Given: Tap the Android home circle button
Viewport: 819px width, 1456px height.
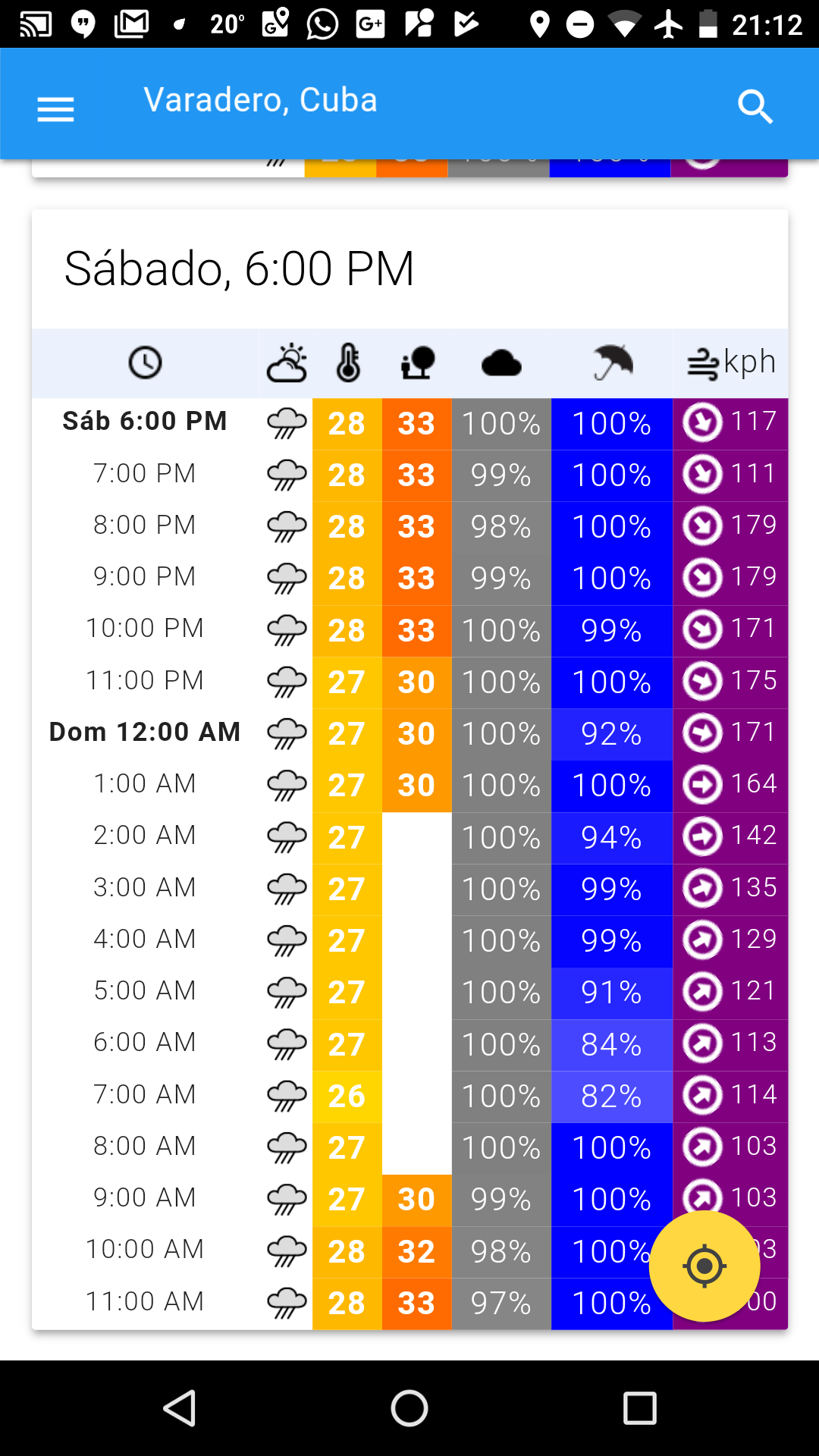Looking at the screenshot, I should click(x=409, y=1408).
